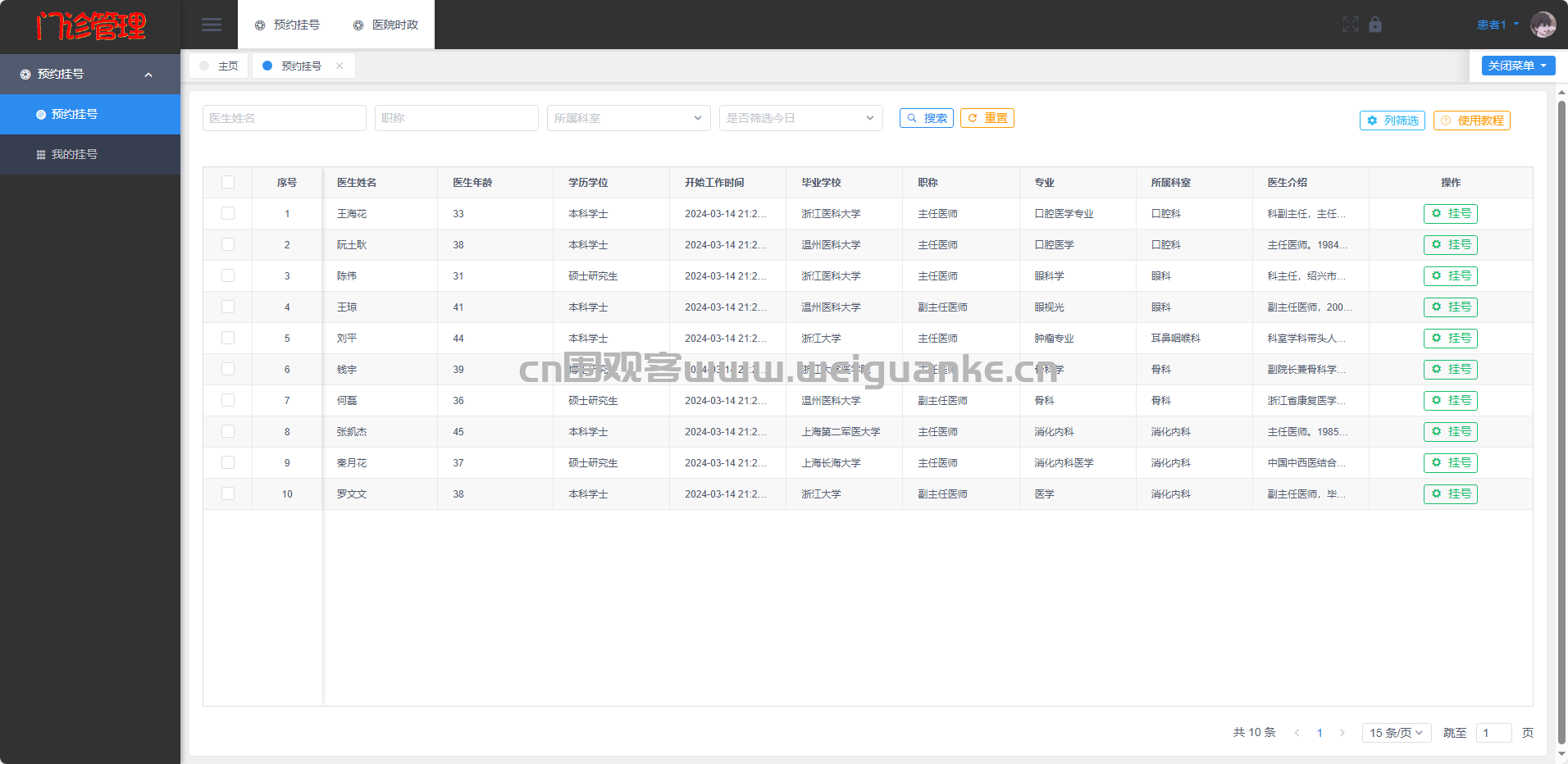Check the row for 罗文文
1568x764 pixels.
[x=228, y=493]
